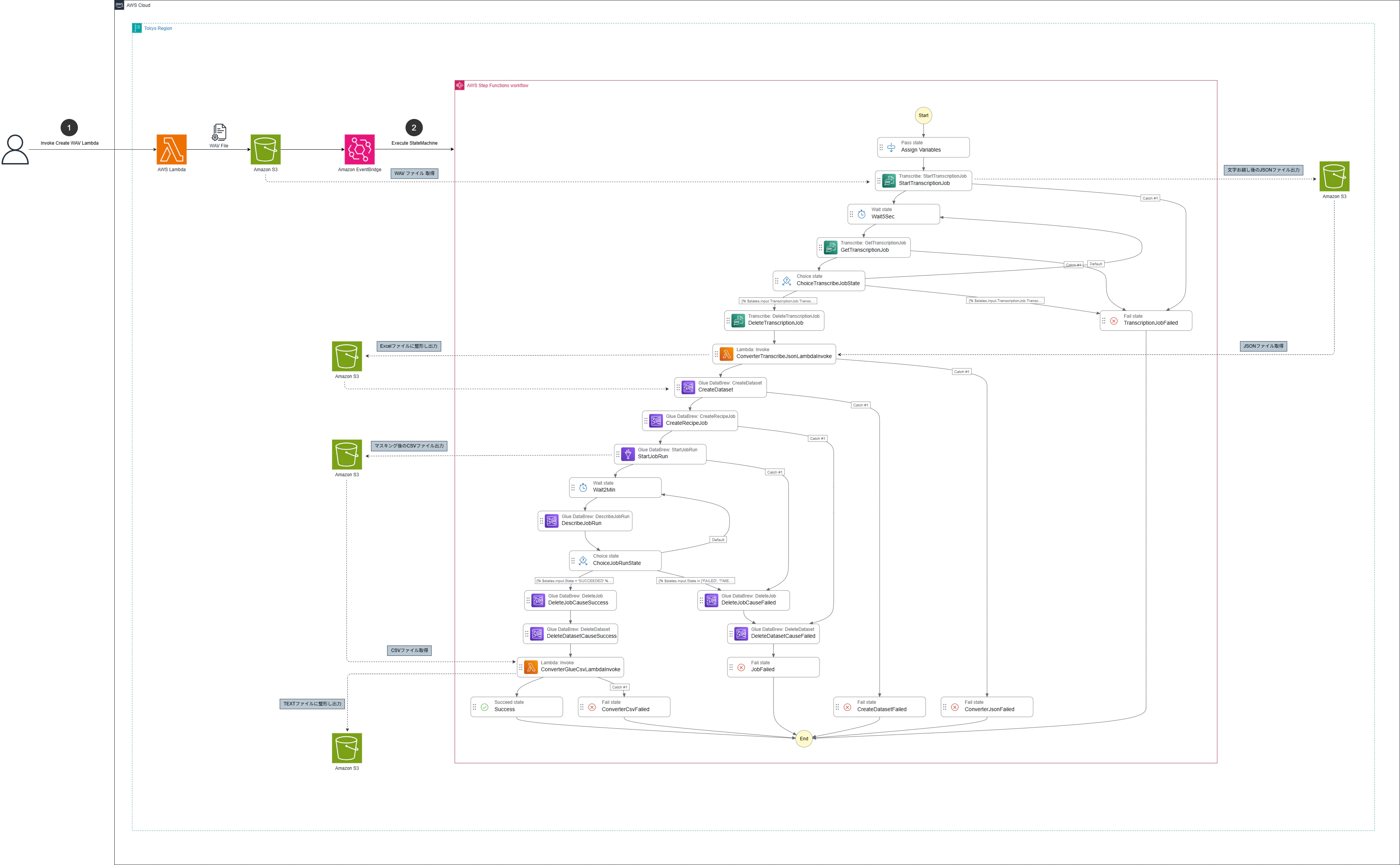This screenshot has height=865, width=1400.
Task: Click the ChoiceJobRunState choice icon
Action: coord(583,561)
